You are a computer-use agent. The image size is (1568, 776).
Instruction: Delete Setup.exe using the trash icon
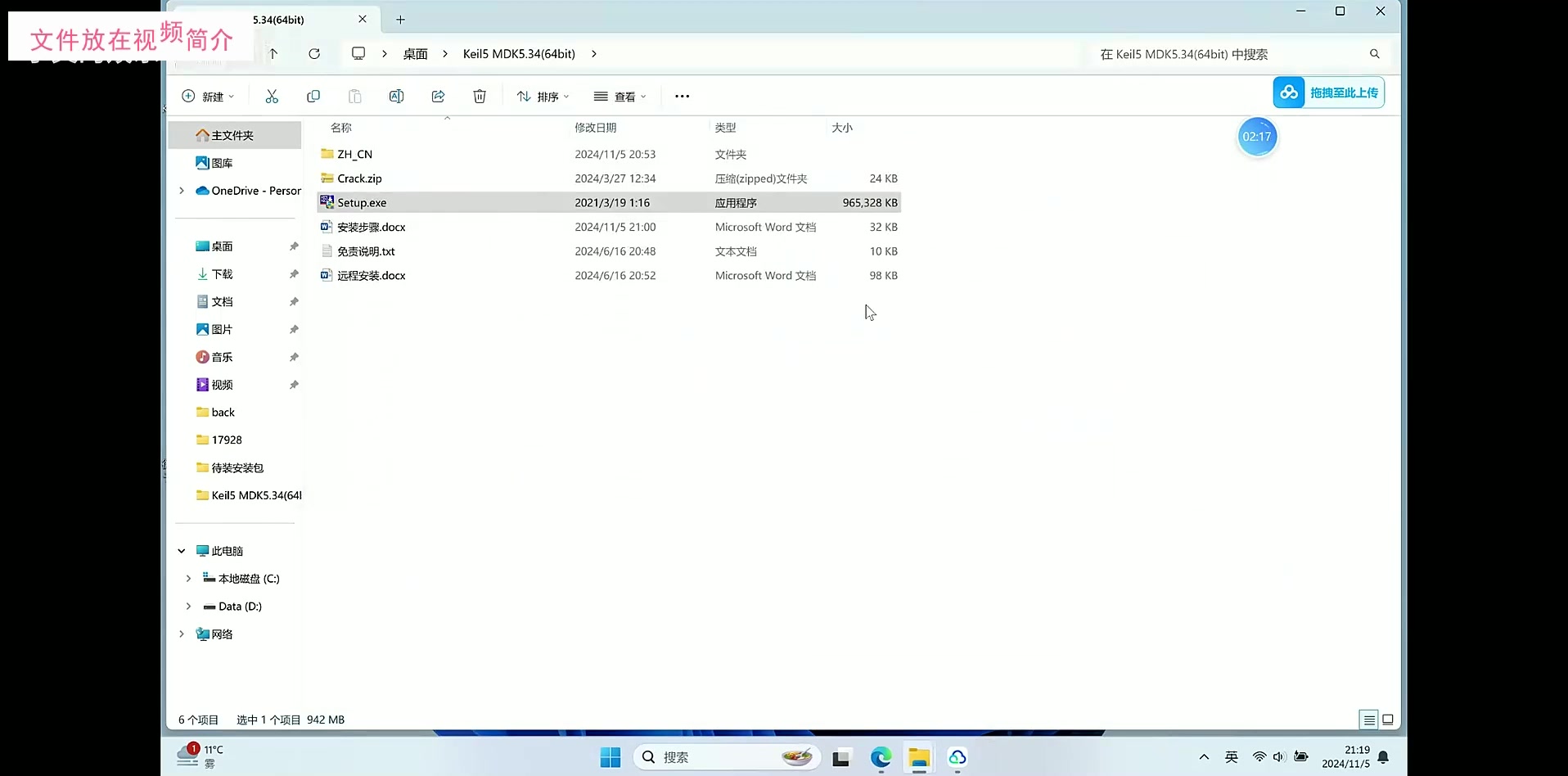click(x=480, y=96)
